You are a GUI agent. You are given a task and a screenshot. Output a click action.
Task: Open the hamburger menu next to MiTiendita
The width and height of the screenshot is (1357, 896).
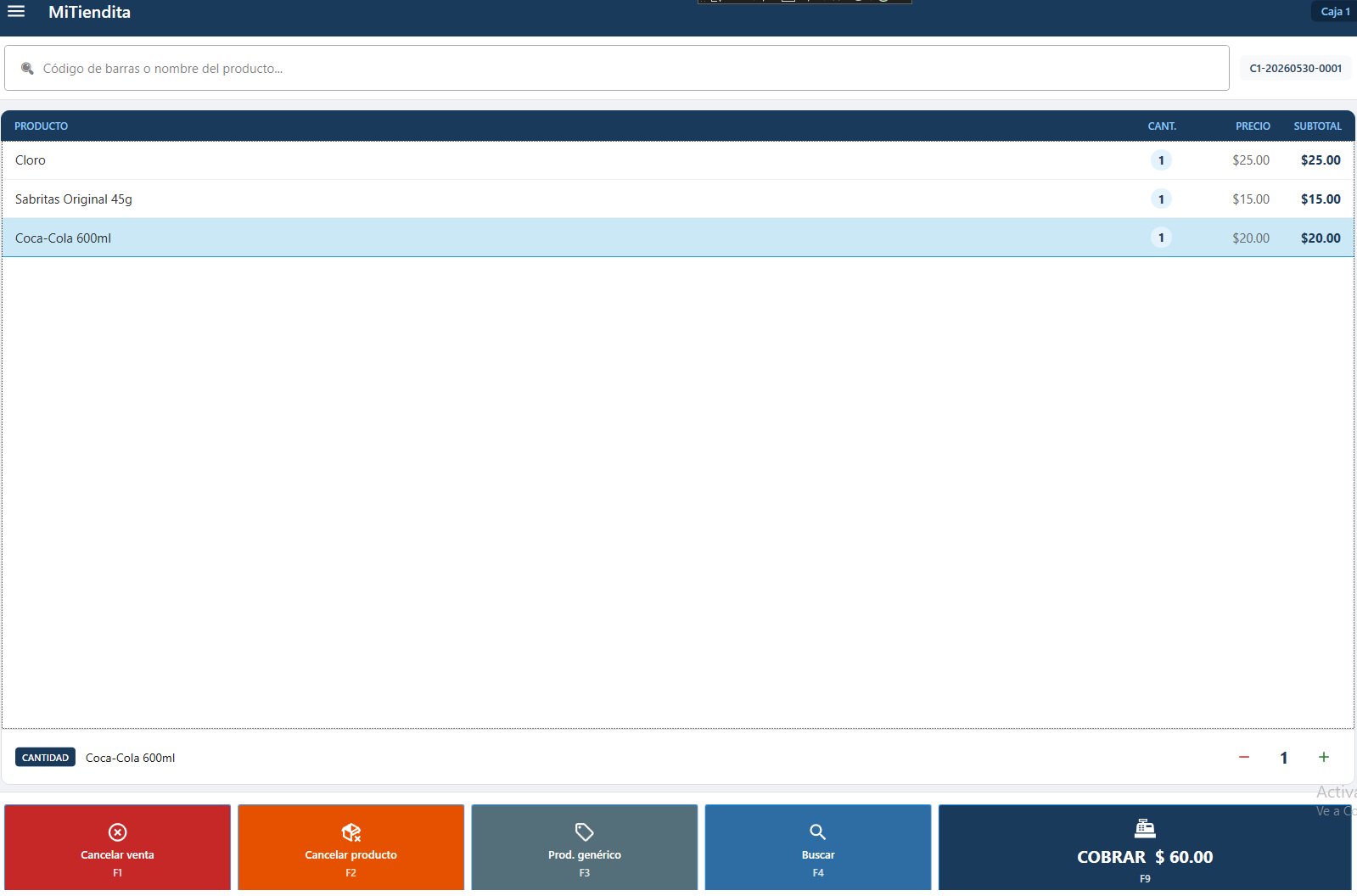click(x=16, y=12)
